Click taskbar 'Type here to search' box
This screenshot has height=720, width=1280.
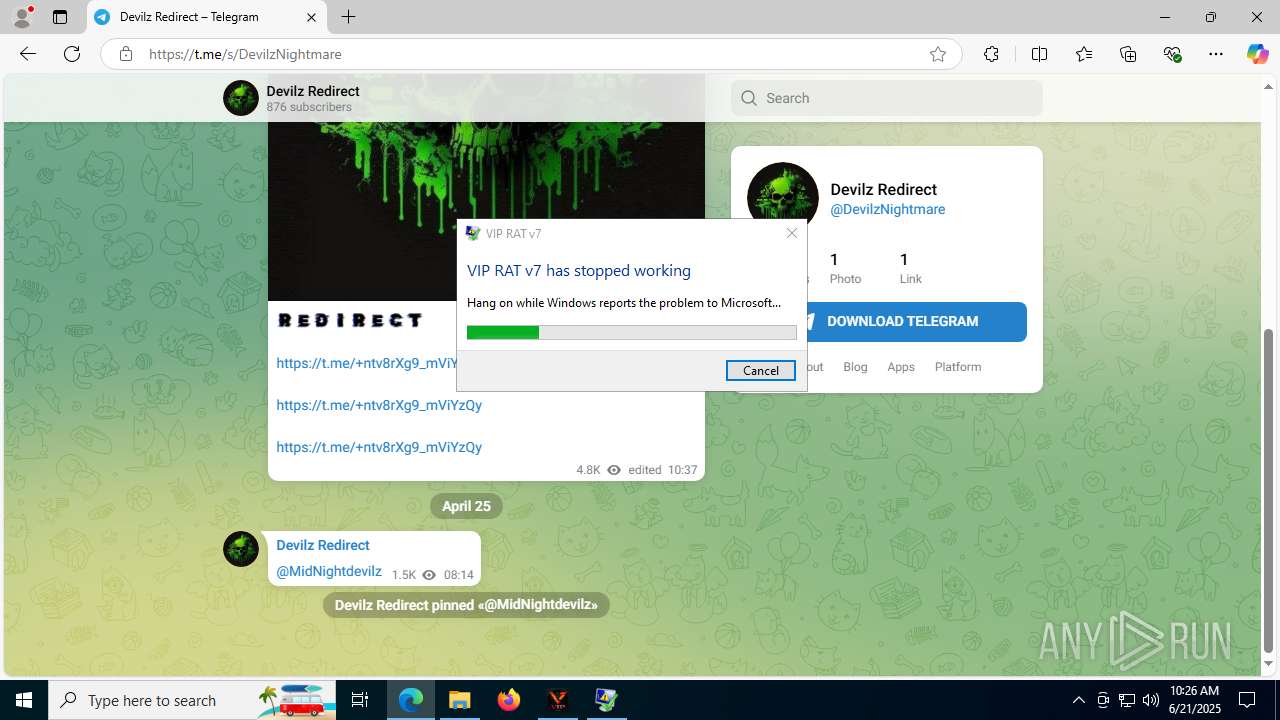point(192,700)
